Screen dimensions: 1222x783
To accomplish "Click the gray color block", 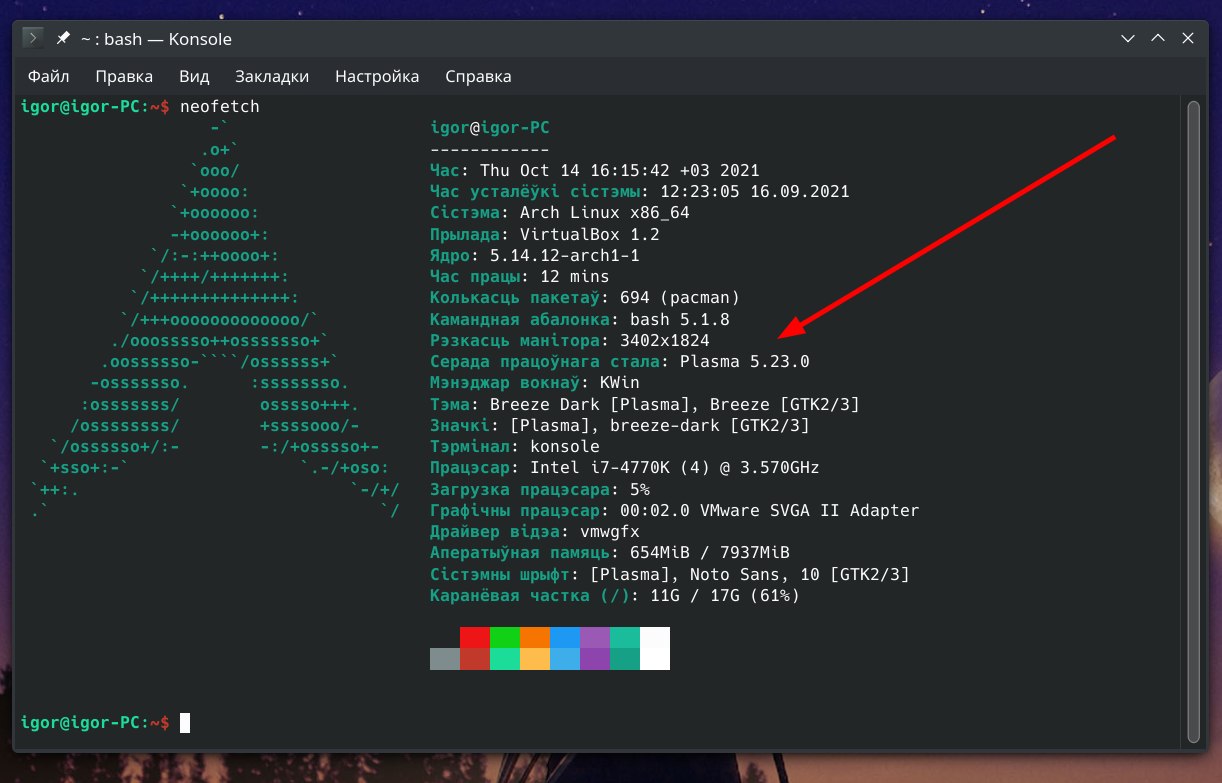I will [x=445, y=659].
